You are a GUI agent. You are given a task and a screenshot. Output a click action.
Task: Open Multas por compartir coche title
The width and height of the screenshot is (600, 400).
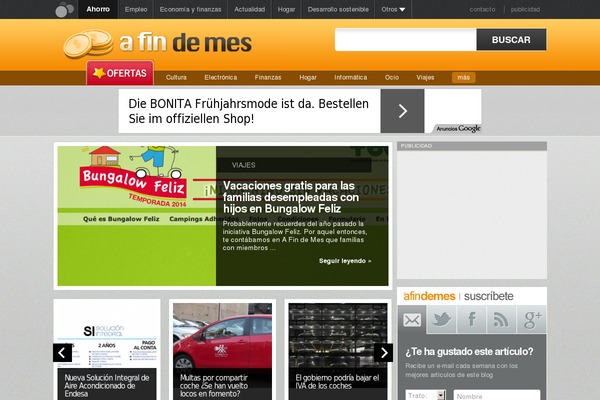(214, 386)
